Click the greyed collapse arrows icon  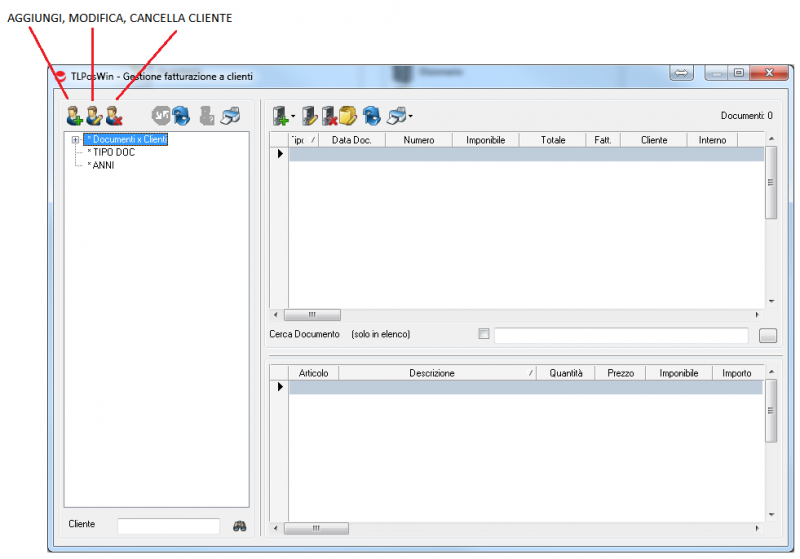tap(161, 115)
